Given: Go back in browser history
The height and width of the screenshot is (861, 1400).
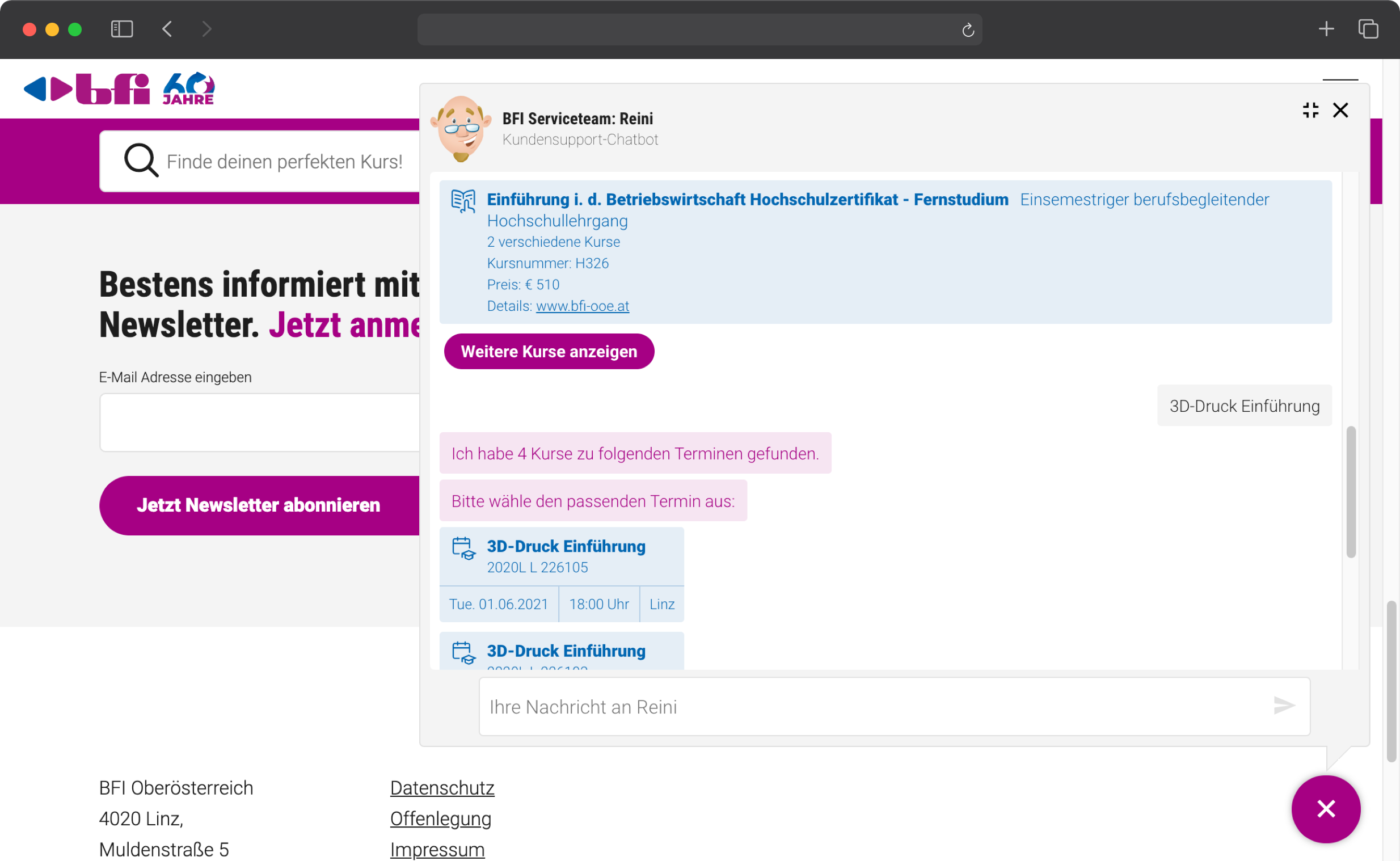Looking at the screenshot, I should pos(167,29).
